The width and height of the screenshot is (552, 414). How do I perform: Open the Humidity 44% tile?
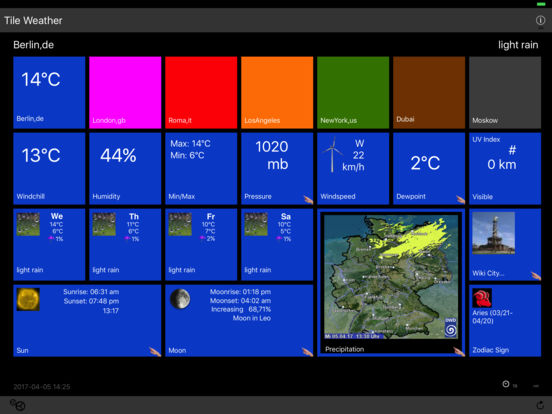pos(125,168)
